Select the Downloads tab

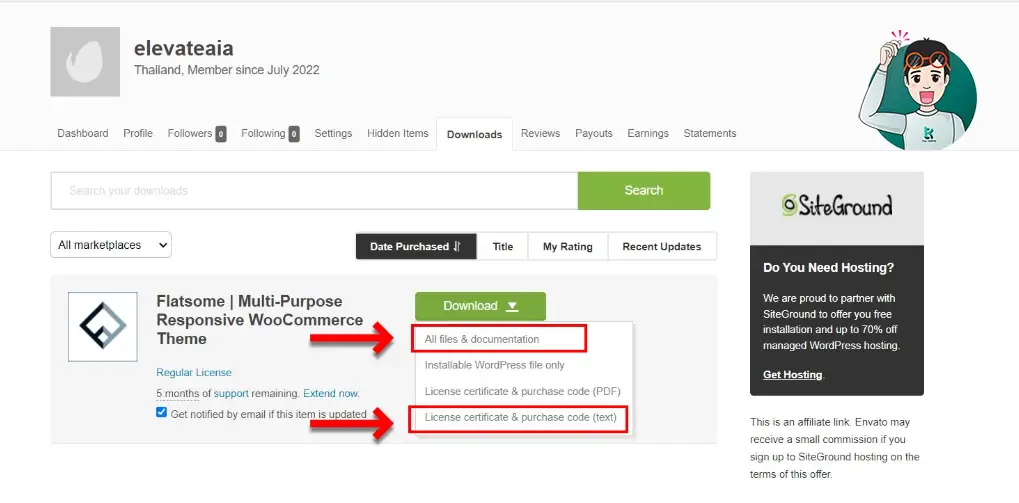click(x=474, y=135)
